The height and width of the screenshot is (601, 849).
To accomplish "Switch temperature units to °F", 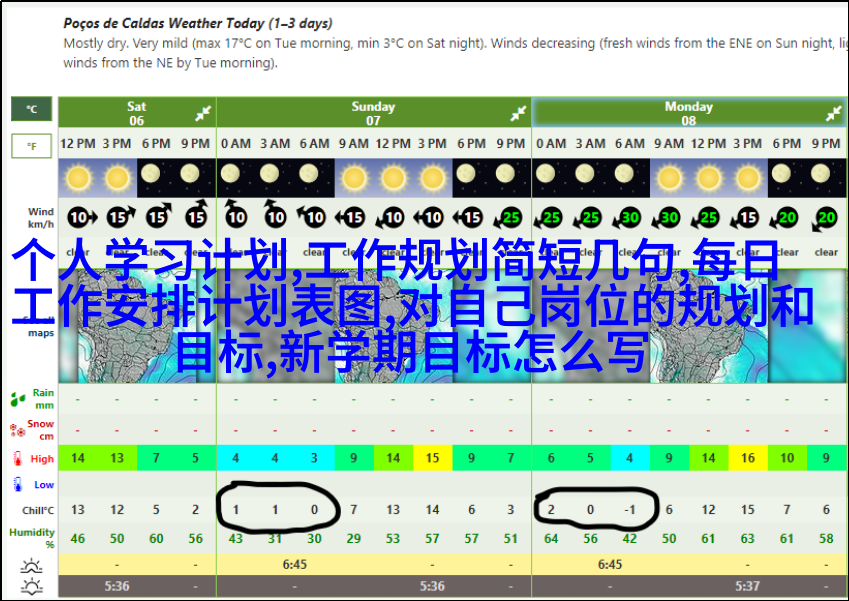I will coord(31,147).
